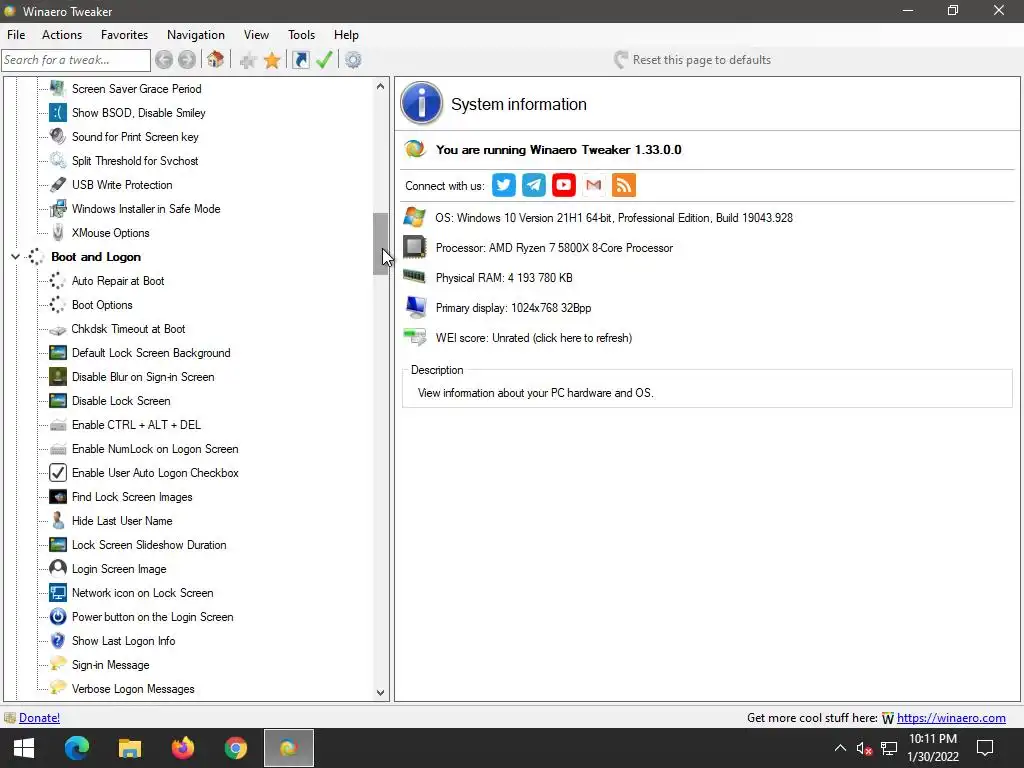Click the tree scrollbar thumb
This screenshot has width=1024, height=768.
coord(381,244)
